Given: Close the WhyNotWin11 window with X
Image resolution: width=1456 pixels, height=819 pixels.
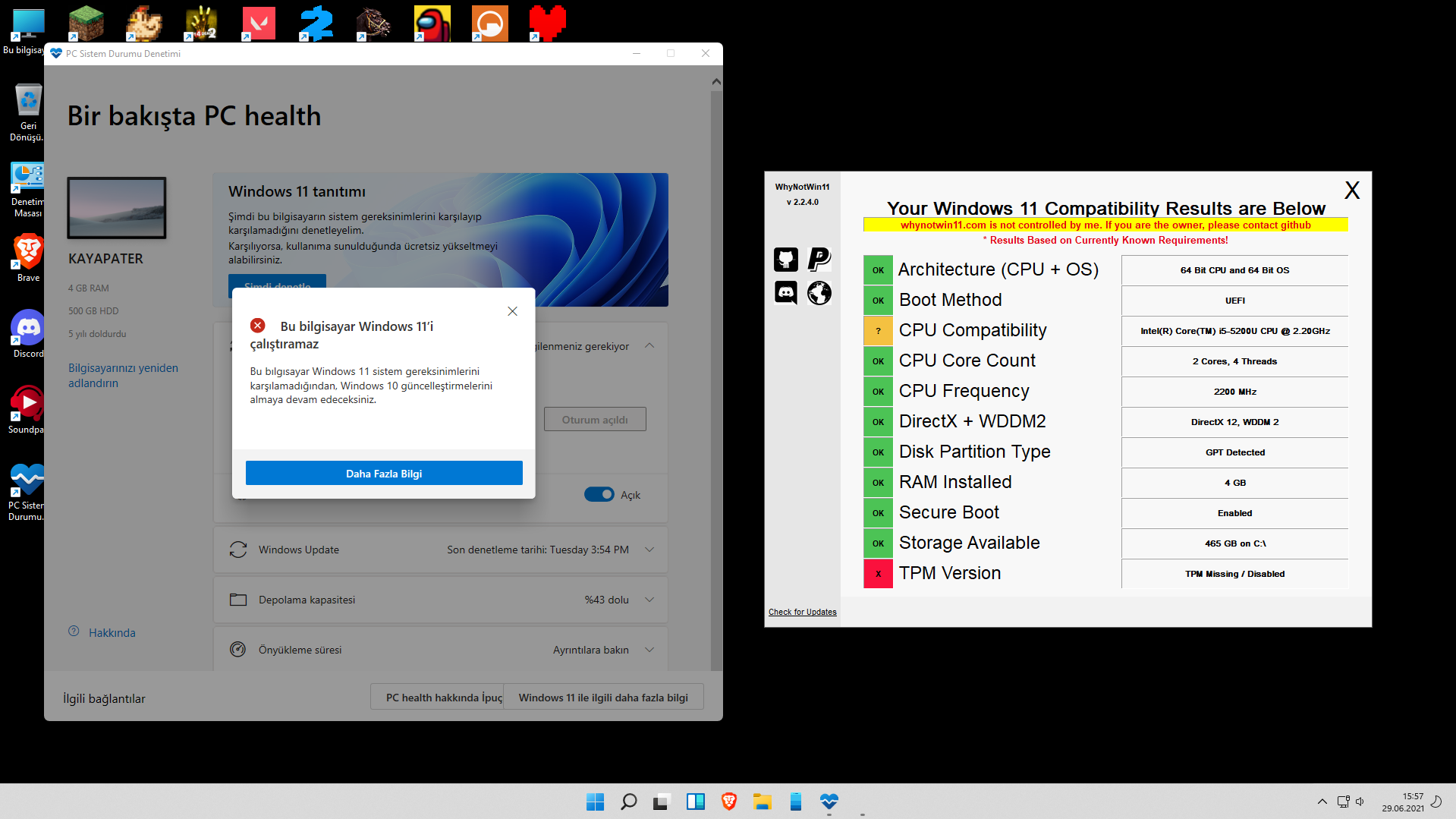Looking at the screenshot, I should point(1352,190).
